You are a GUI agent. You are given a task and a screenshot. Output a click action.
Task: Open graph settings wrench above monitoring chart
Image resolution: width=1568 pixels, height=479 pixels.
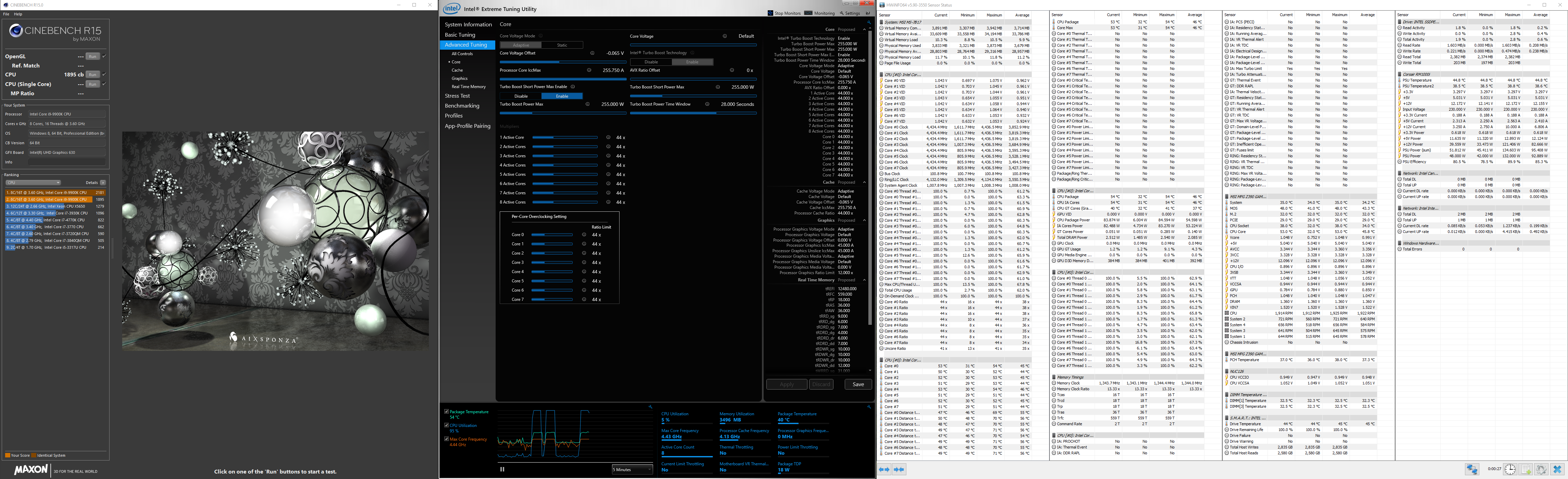pos(650,406)
